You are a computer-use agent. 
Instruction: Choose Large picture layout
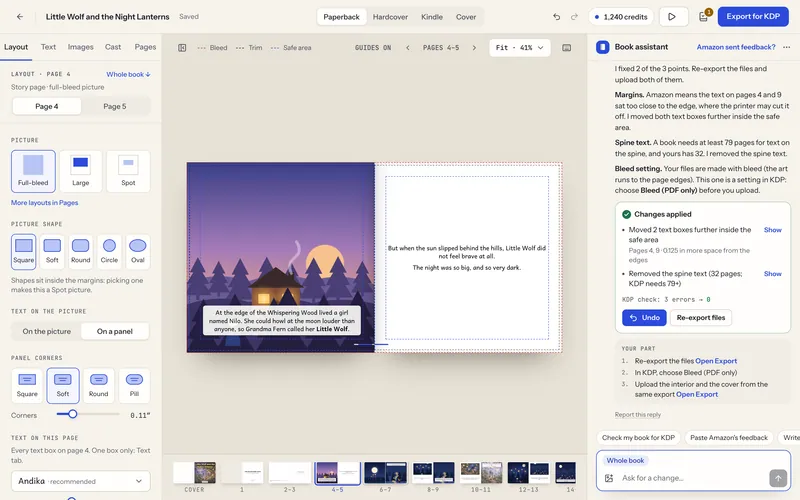click(x=81, y=171)
